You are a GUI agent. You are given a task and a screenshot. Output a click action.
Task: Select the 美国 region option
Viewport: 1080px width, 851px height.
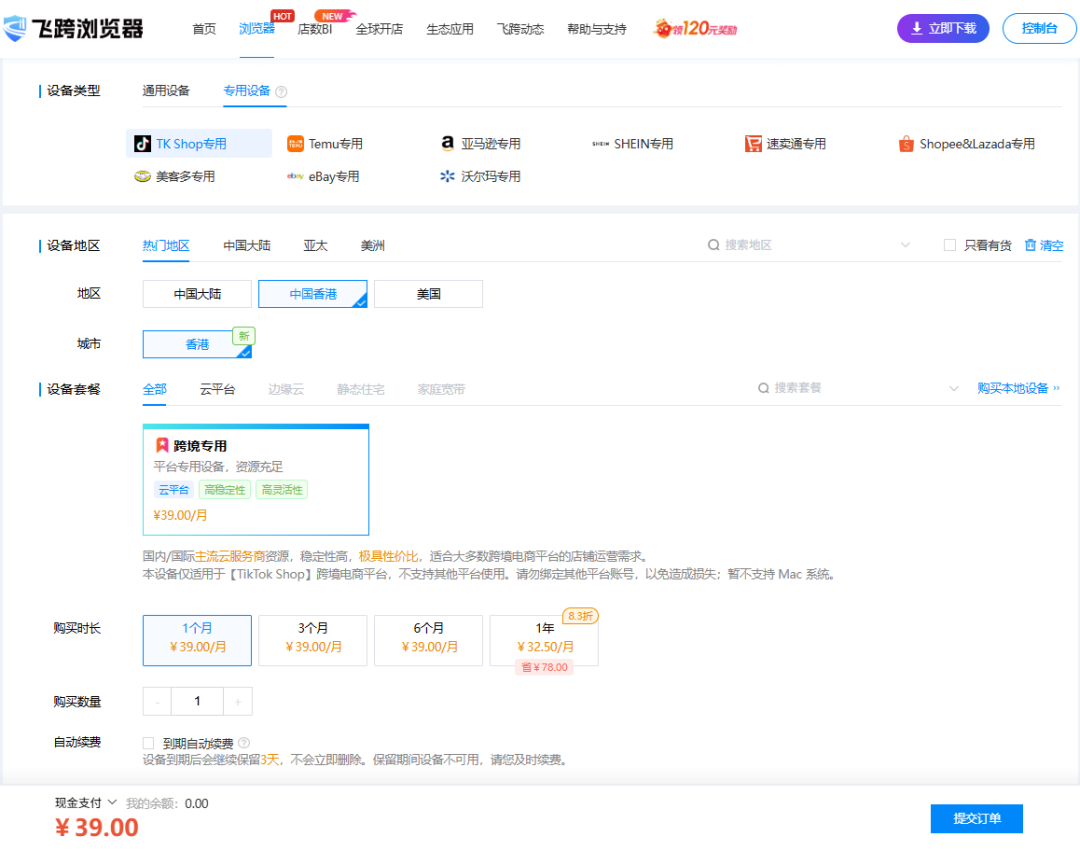428,294
